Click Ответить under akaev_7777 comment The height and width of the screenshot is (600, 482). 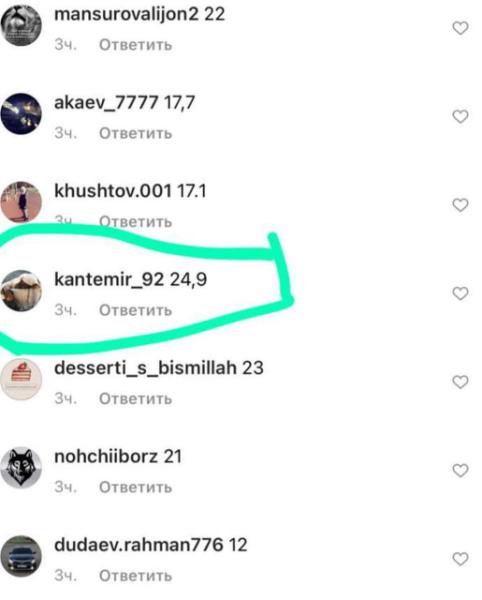point(135,133)
